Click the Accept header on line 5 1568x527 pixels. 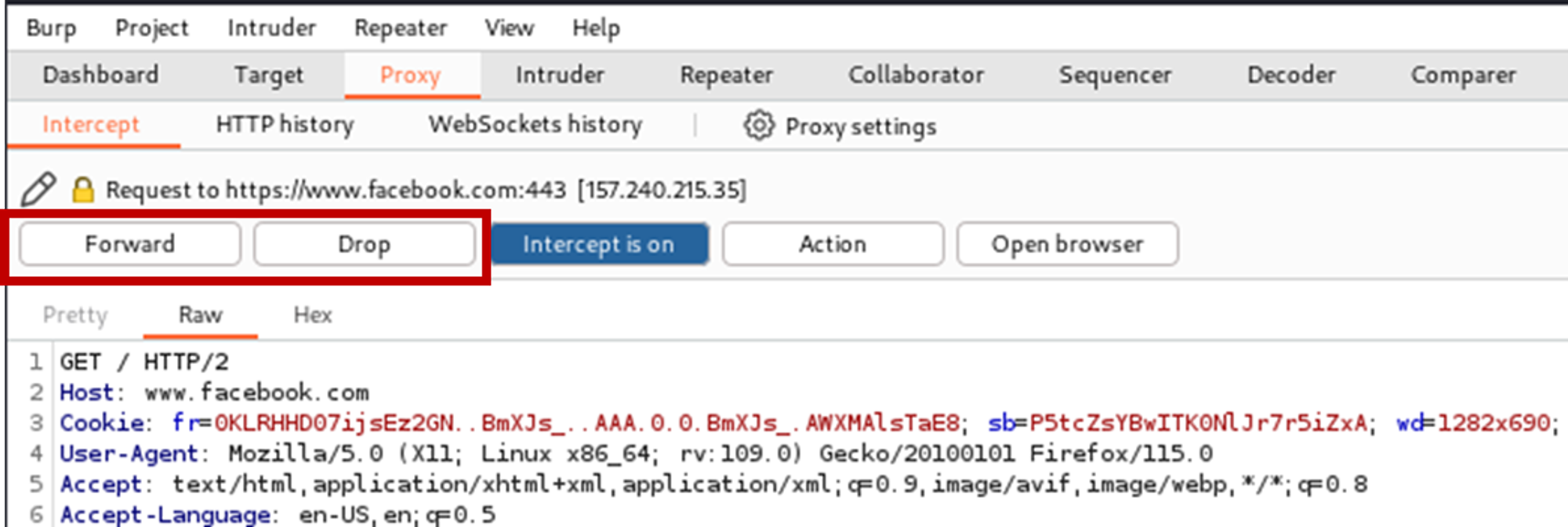pos(103,484)
